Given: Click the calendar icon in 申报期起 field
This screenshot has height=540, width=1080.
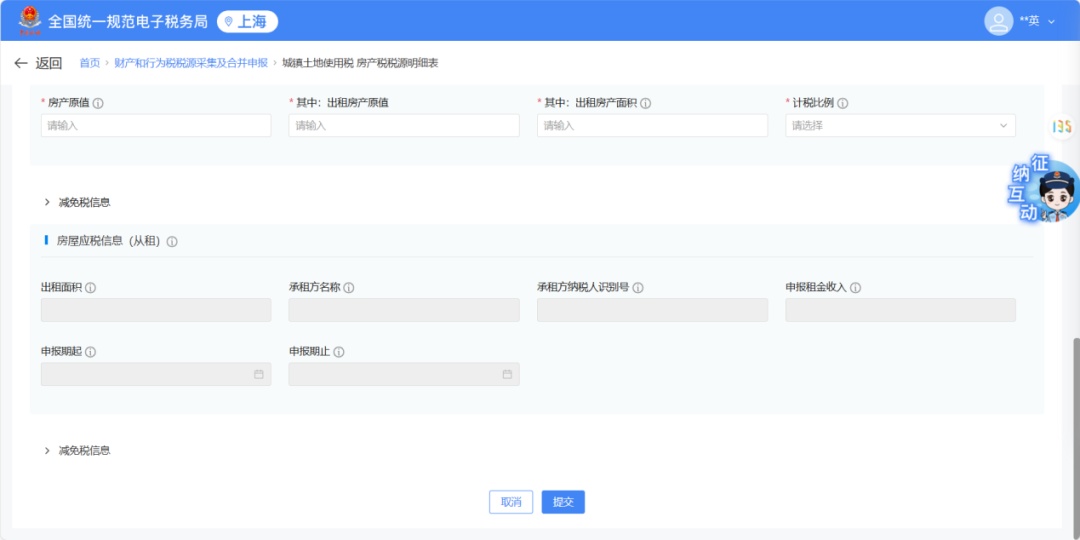Looking at the screenshot, I should [259, 374].
